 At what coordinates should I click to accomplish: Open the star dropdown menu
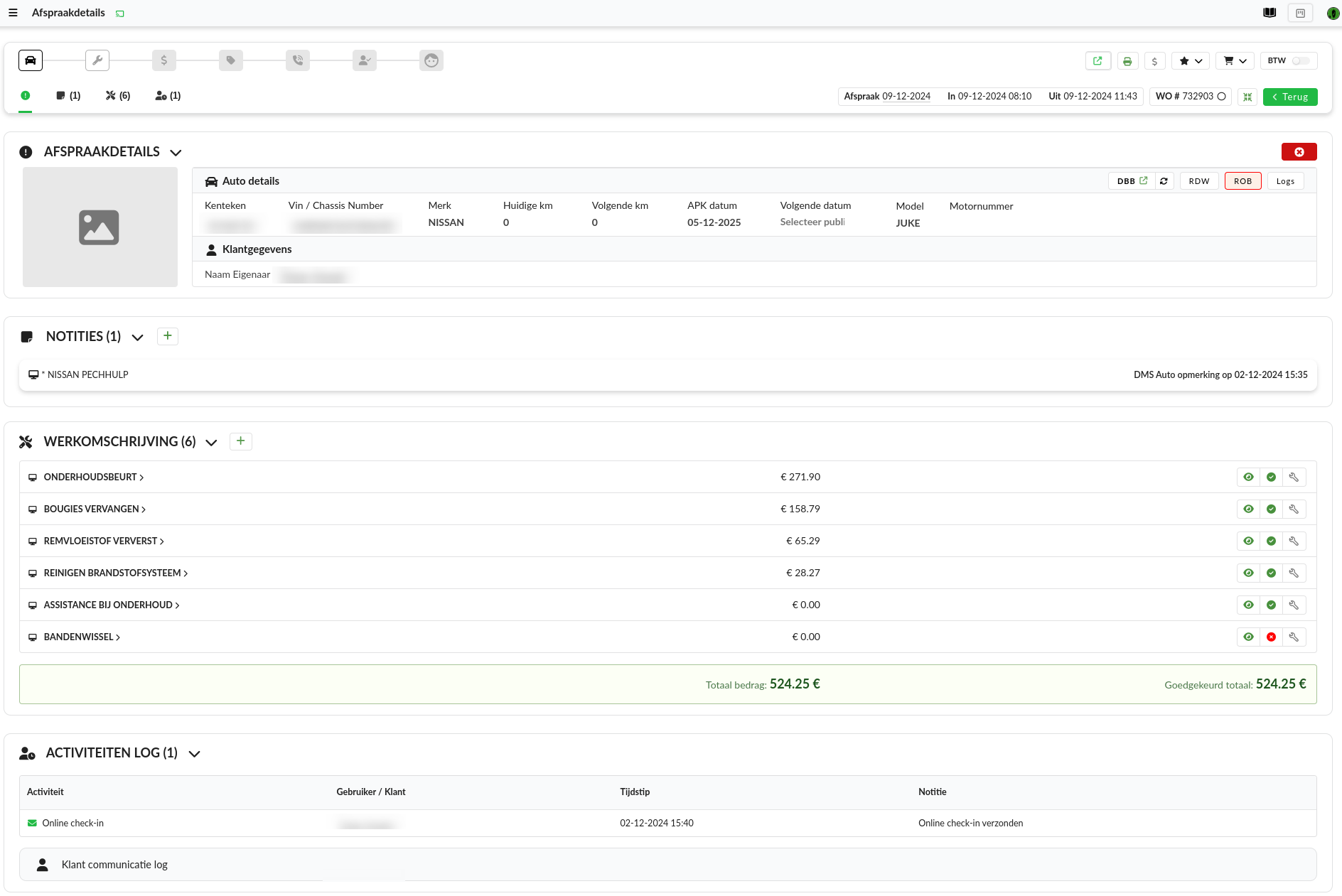point(1191,61)
